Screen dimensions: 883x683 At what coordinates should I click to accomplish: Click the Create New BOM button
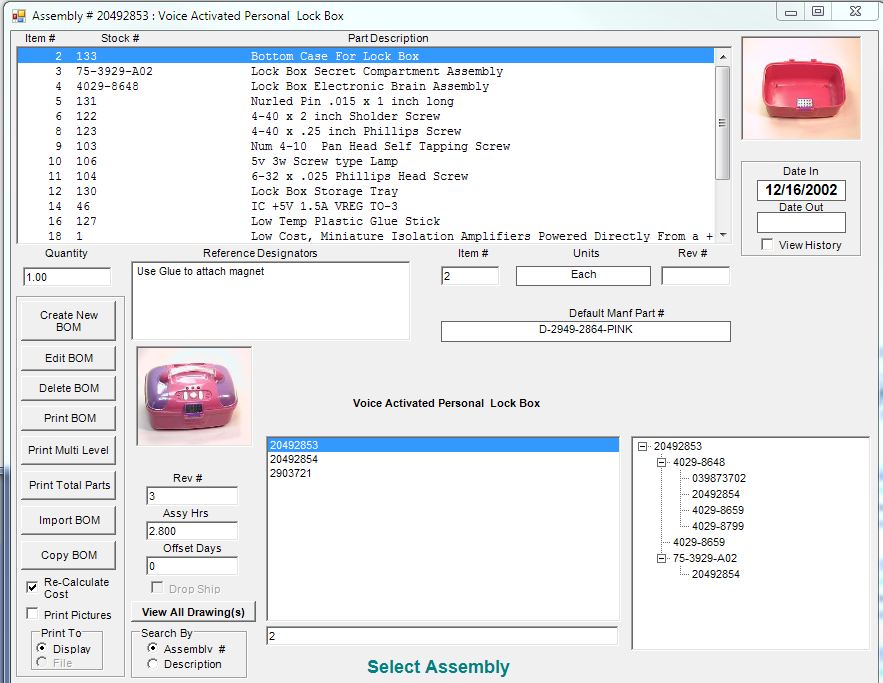(69, 321)
